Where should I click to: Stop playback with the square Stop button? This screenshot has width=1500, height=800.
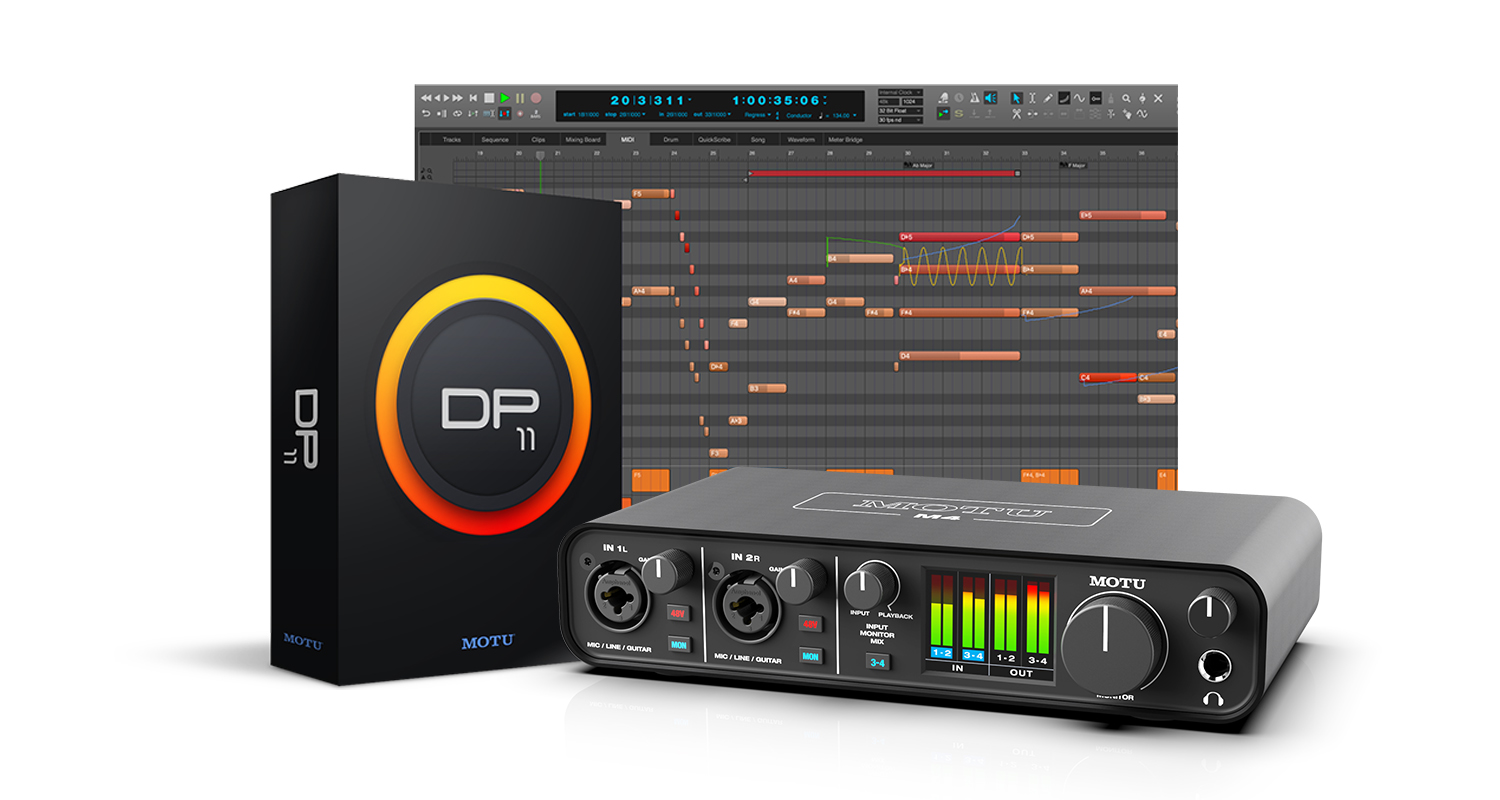coord(489,98)
